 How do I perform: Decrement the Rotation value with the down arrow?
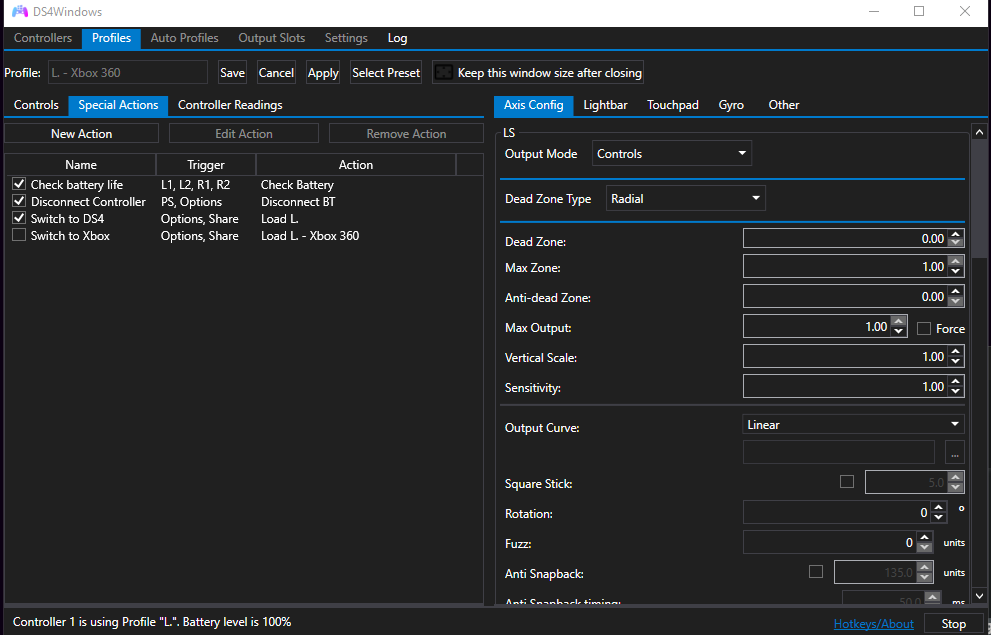point(938,517)
